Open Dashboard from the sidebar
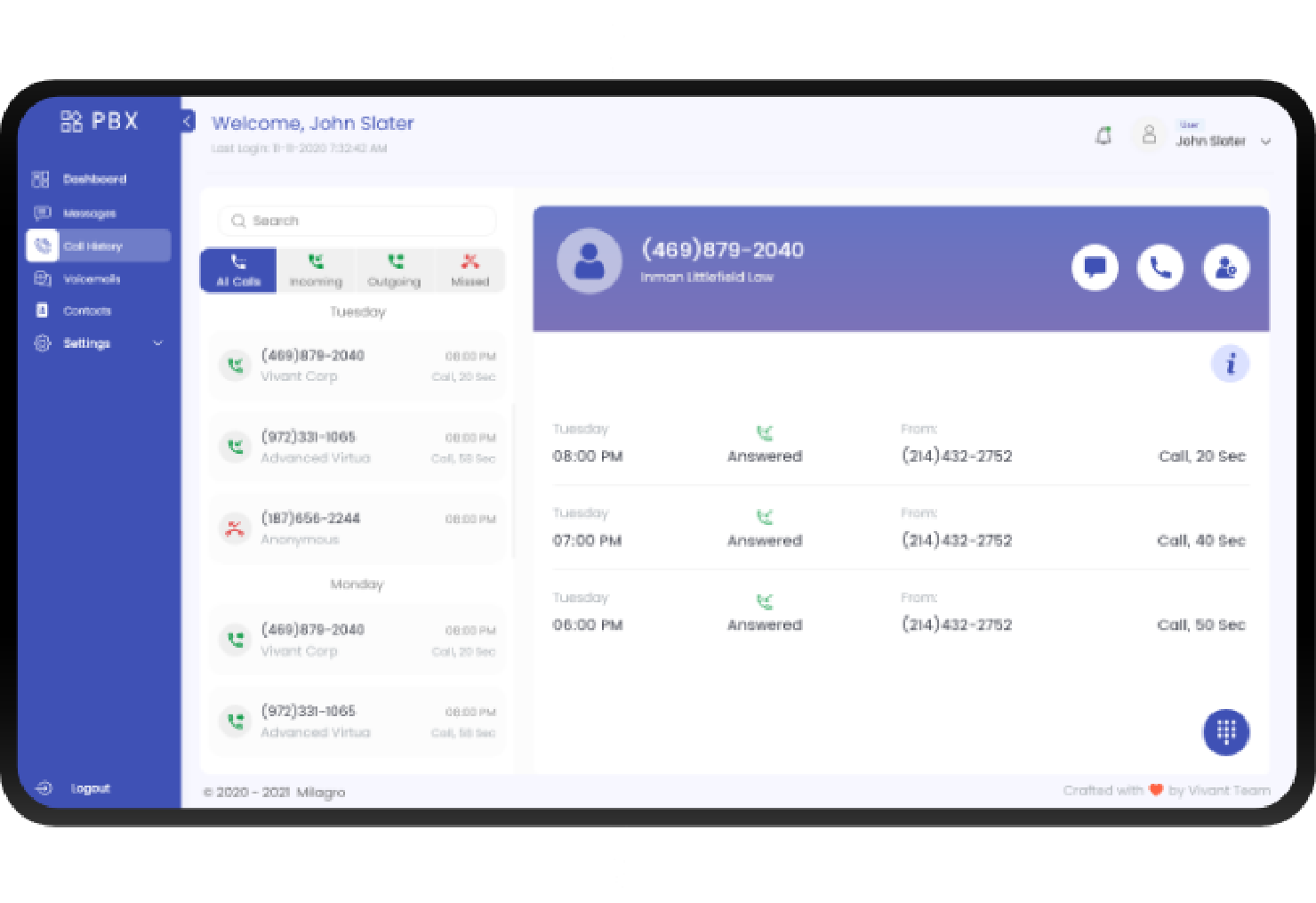The width and height of the screenshot is (1316, 903). 94,179
